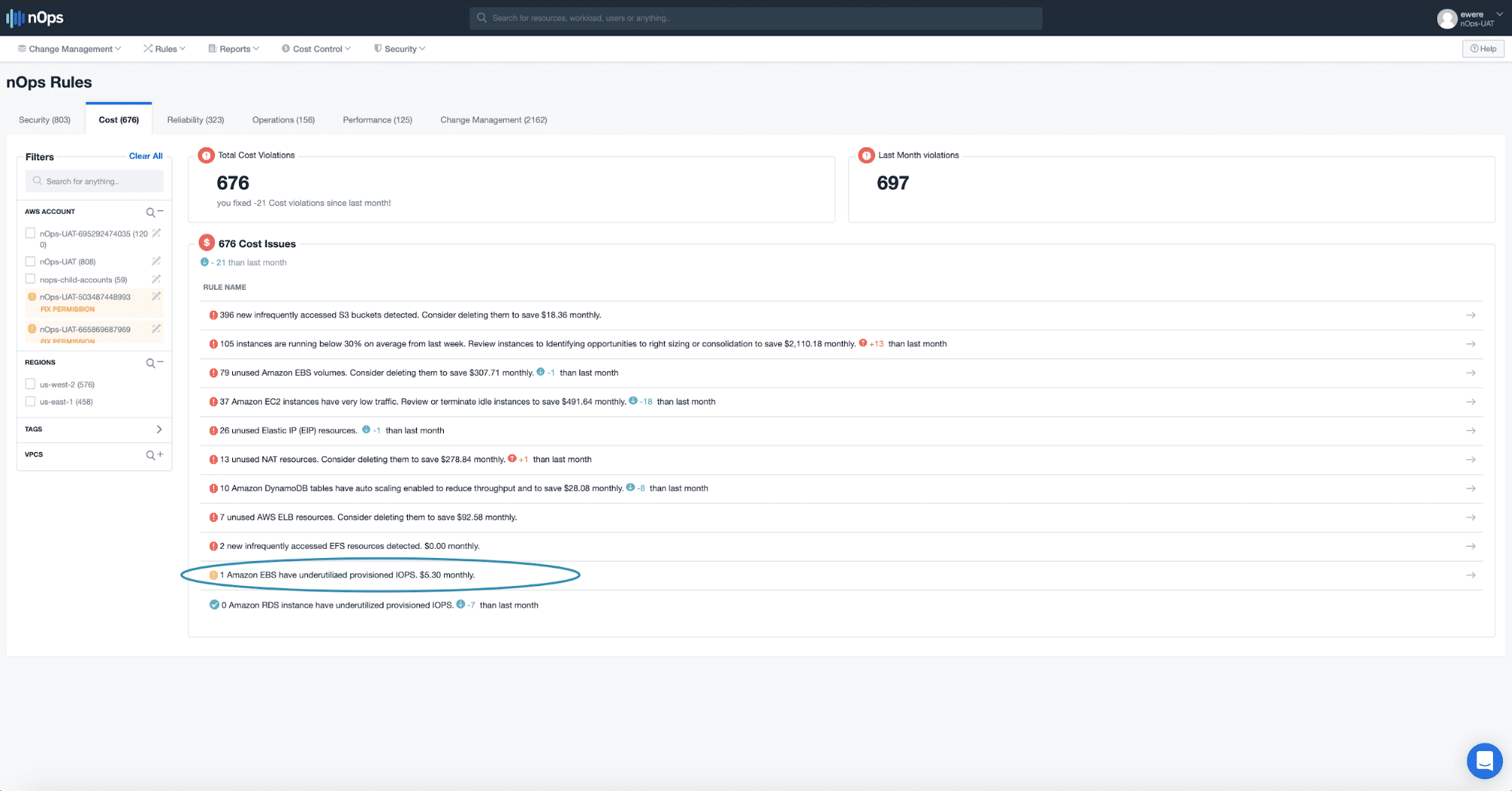Check the us-east-1 (458) region filter

[x=30, y=402]
